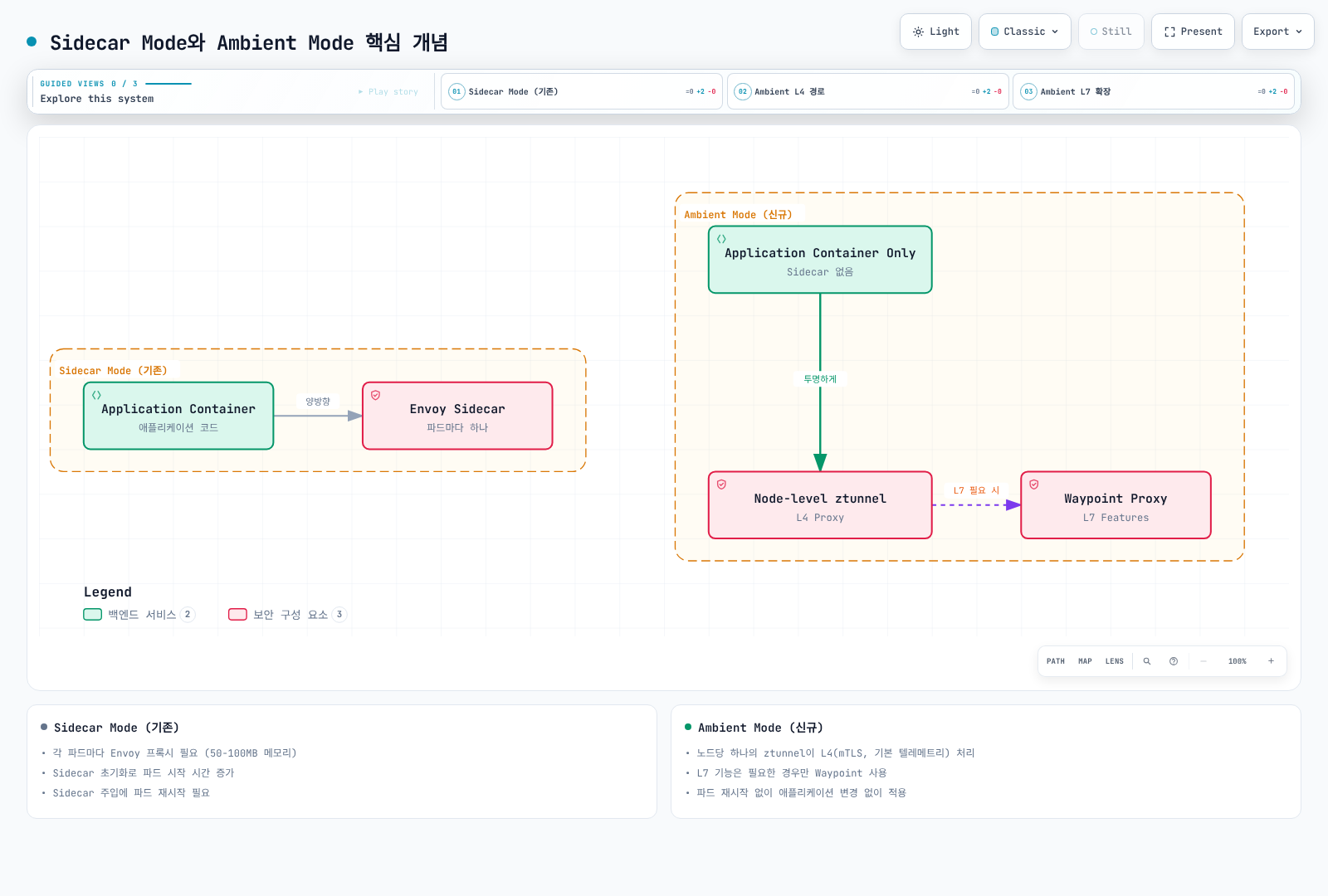Click the Sidecar Mode (기존) group label
Viewport: 1328px width, 896px height.
[113, 371]
